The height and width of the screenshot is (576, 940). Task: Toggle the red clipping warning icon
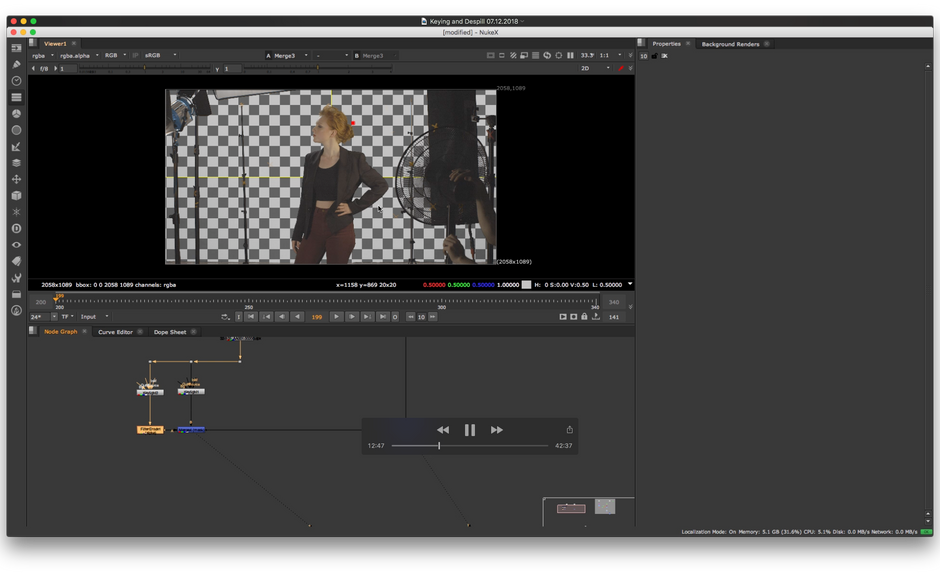coord(620,68)
